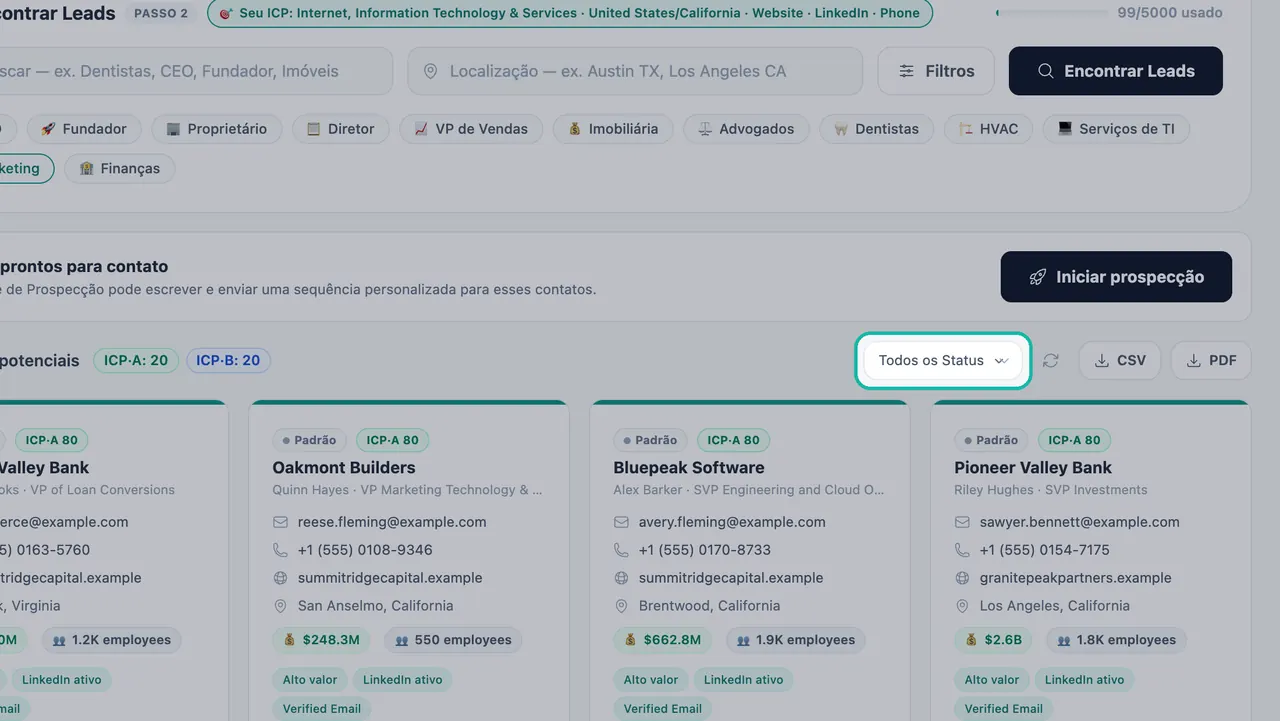This screenshot has width=1280, height=721.
Task: Click the Iniciar prospecção button
Action: pyautogui.click(x=1116, y=277)
